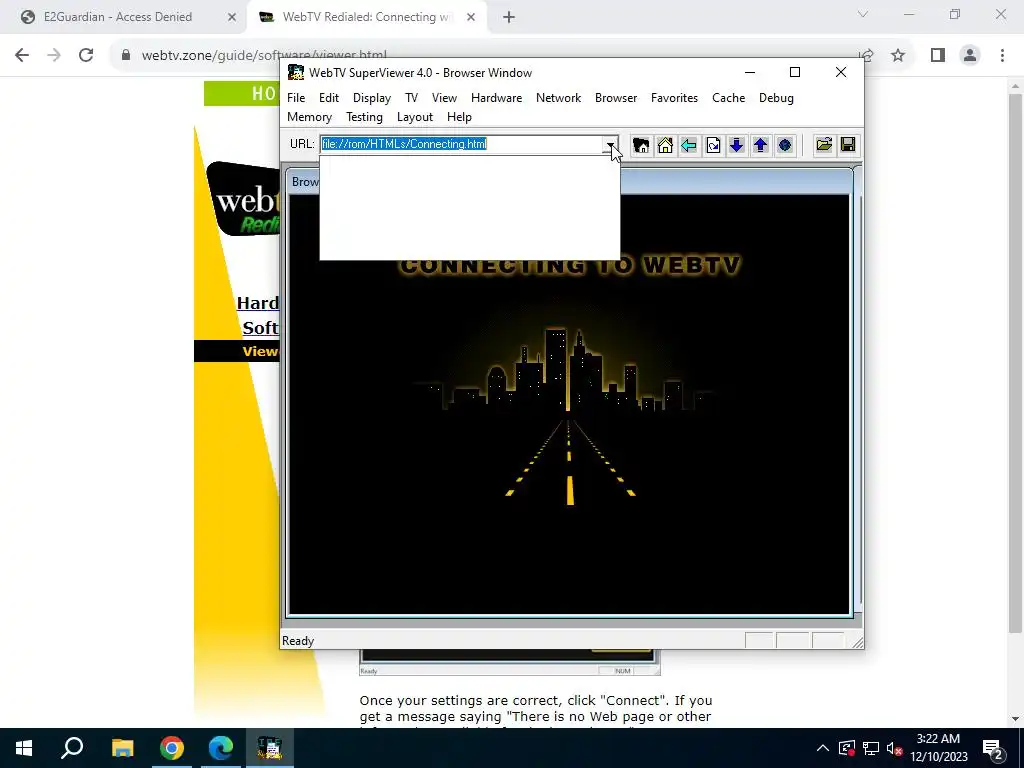1024x768 pixels.
Task: Open the File menu
Action: [296, 98]
